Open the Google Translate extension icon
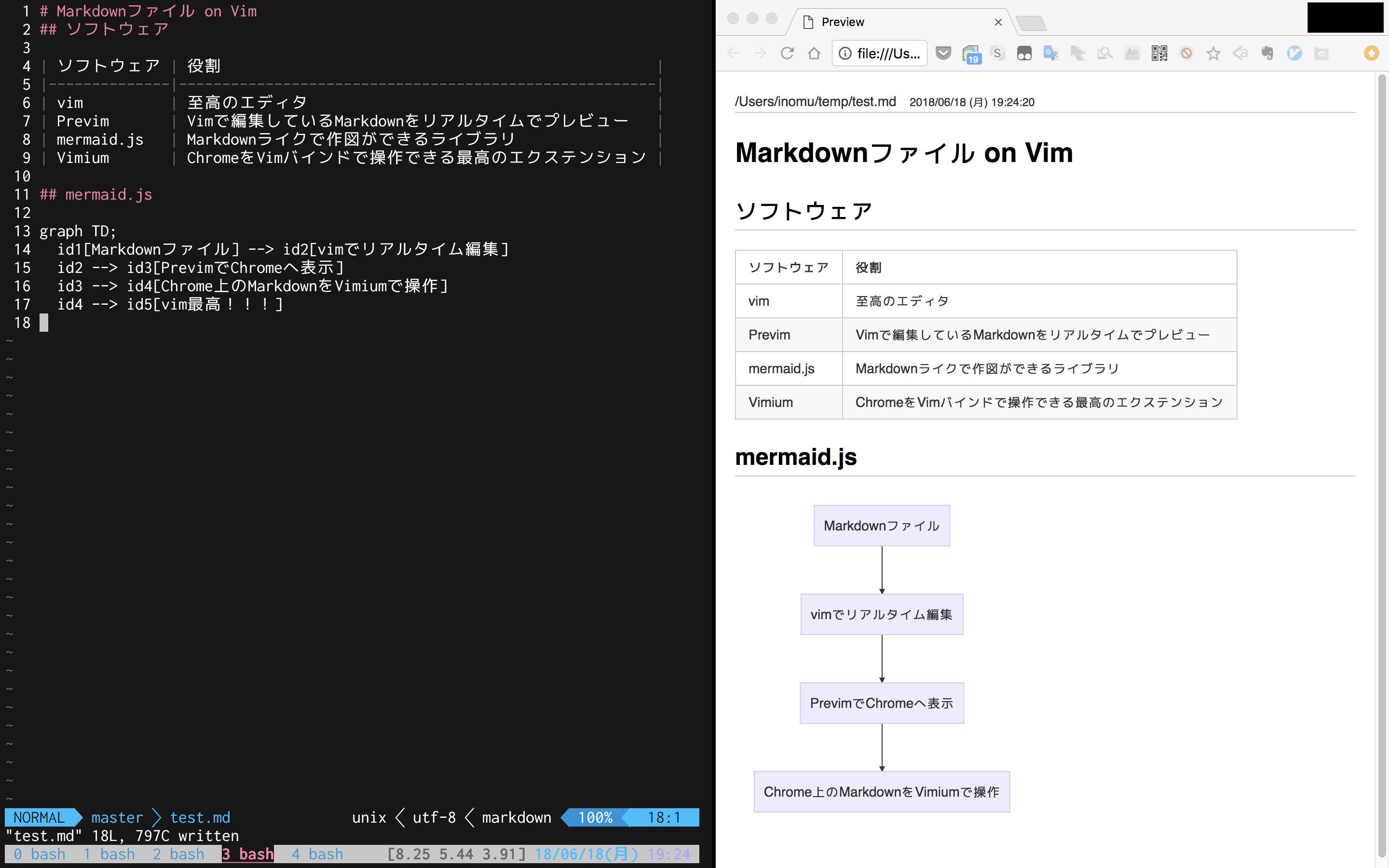This screenshot has height=868, width=1389. 1051,53
